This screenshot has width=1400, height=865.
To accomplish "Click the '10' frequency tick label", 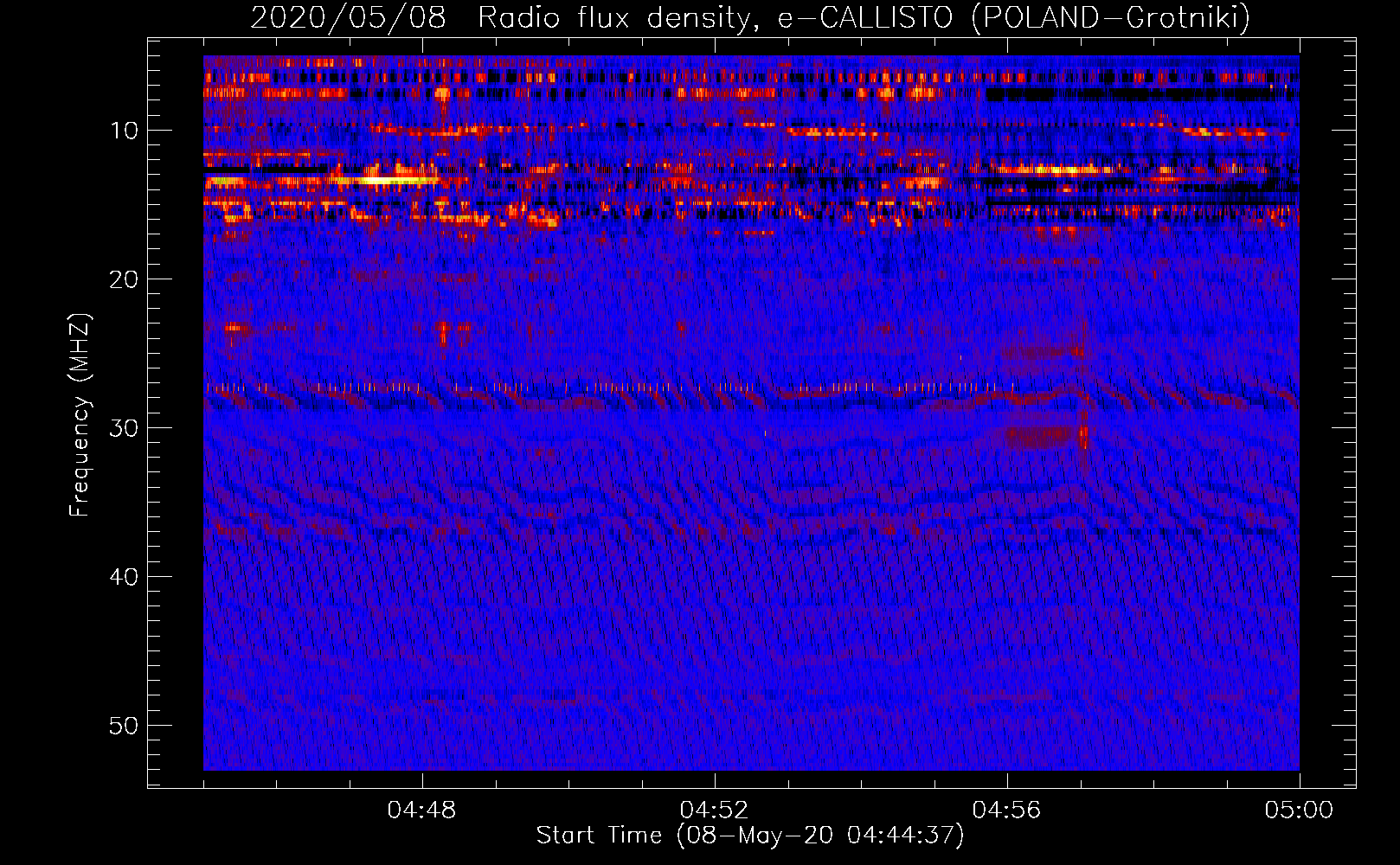I will pyautogui.click(x=125, y=131).
